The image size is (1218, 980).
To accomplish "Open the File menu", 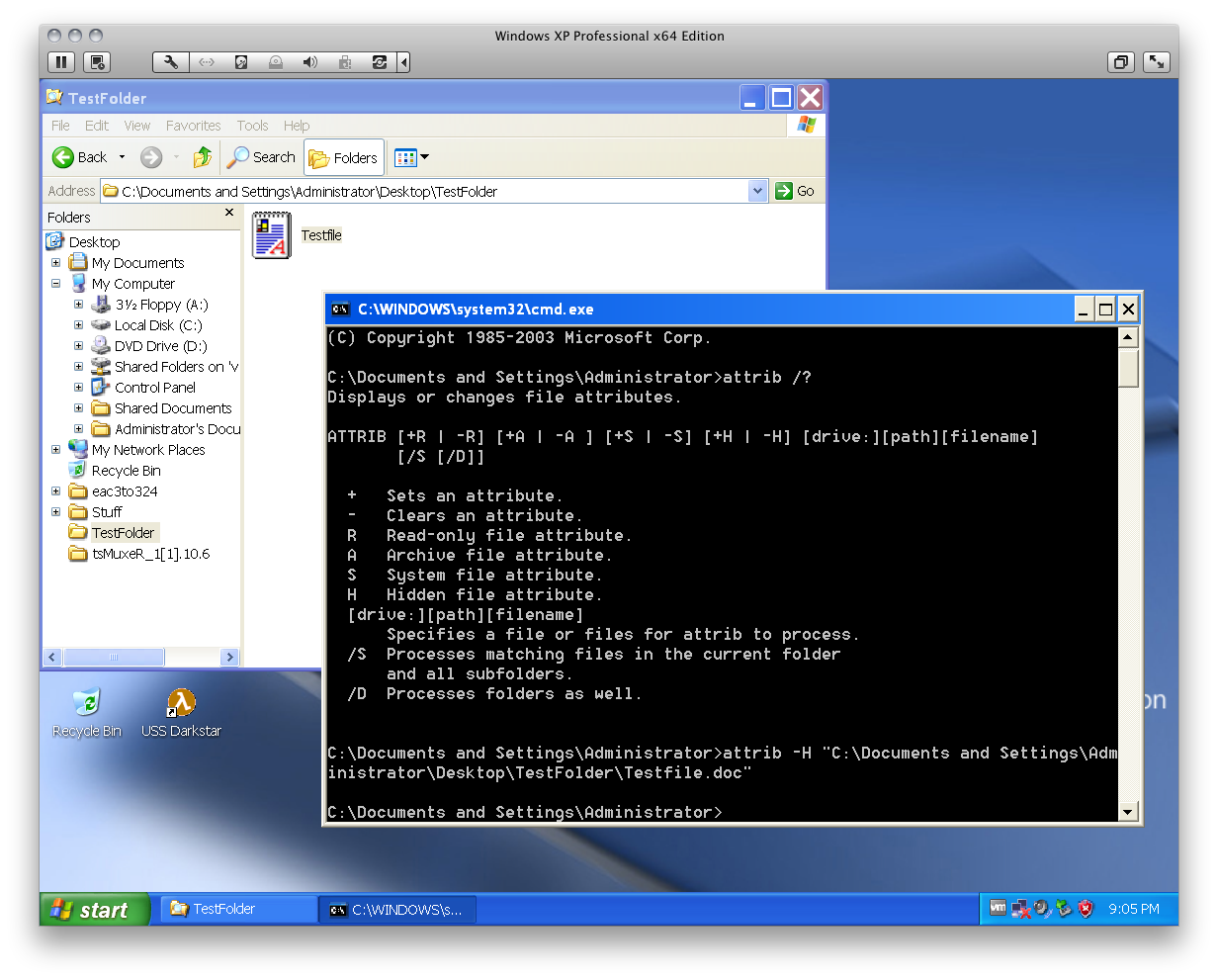I will pos(60,126).
